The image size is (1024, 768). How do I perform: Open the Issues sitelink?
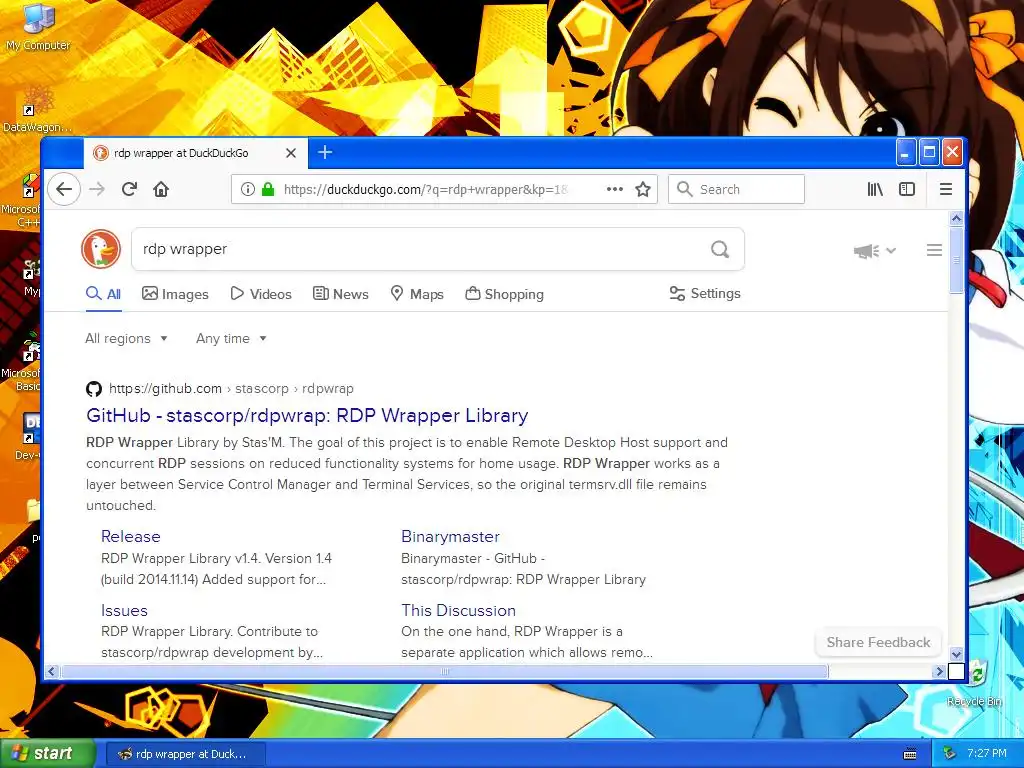pos(124,611)
